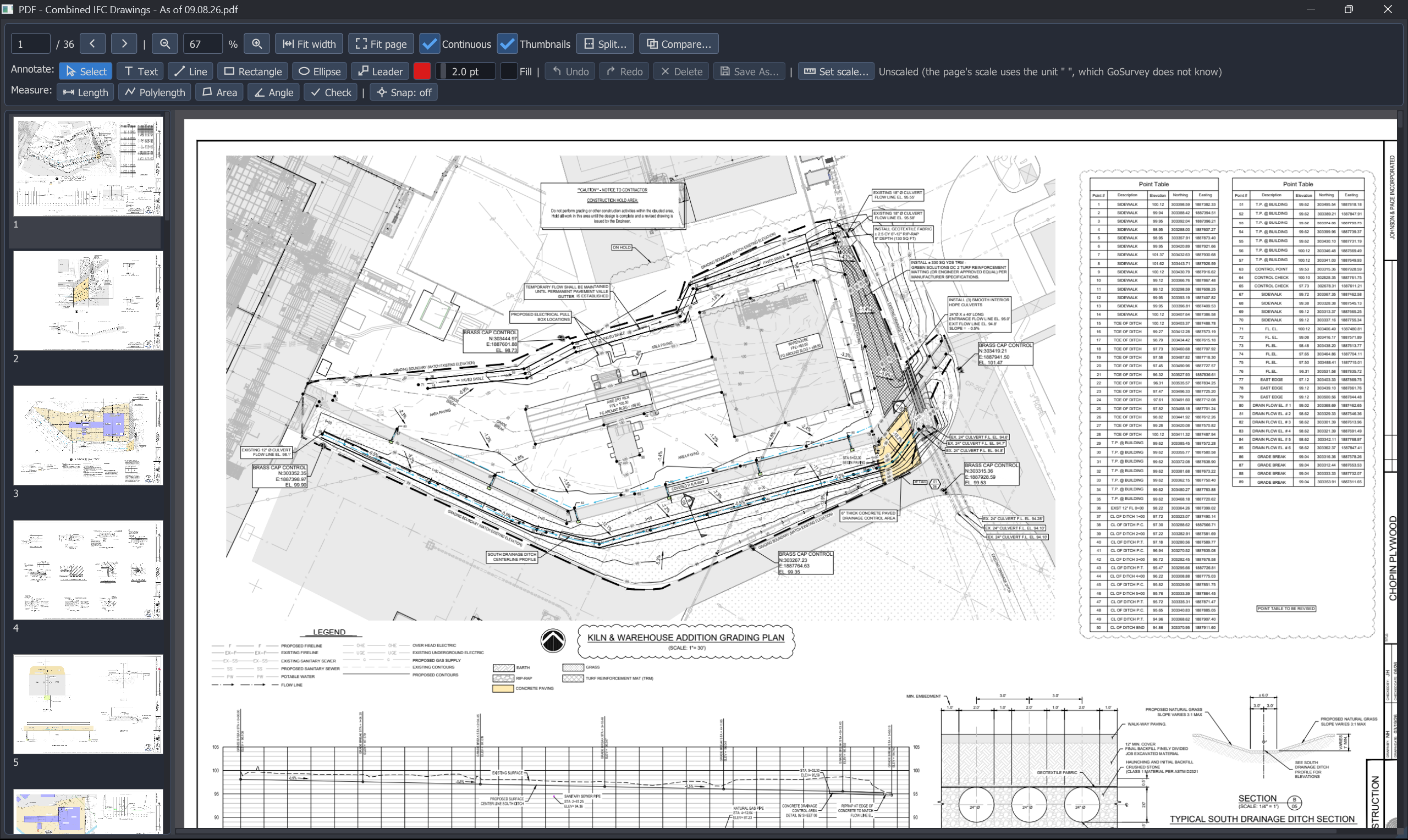This screenshot has height=840, width=1408.
Task: Zoom out with the magnifier minus icon
Action: click(x=165, y=43)
